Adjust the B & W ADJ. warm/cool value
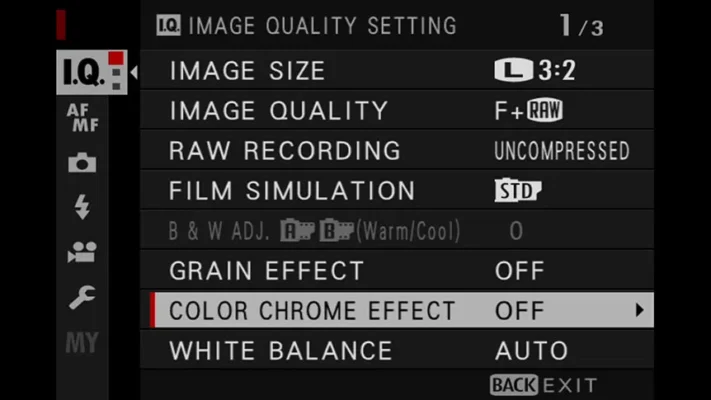Image resolution: width=711 pixels, height=400 pixels. pos(516,231)
